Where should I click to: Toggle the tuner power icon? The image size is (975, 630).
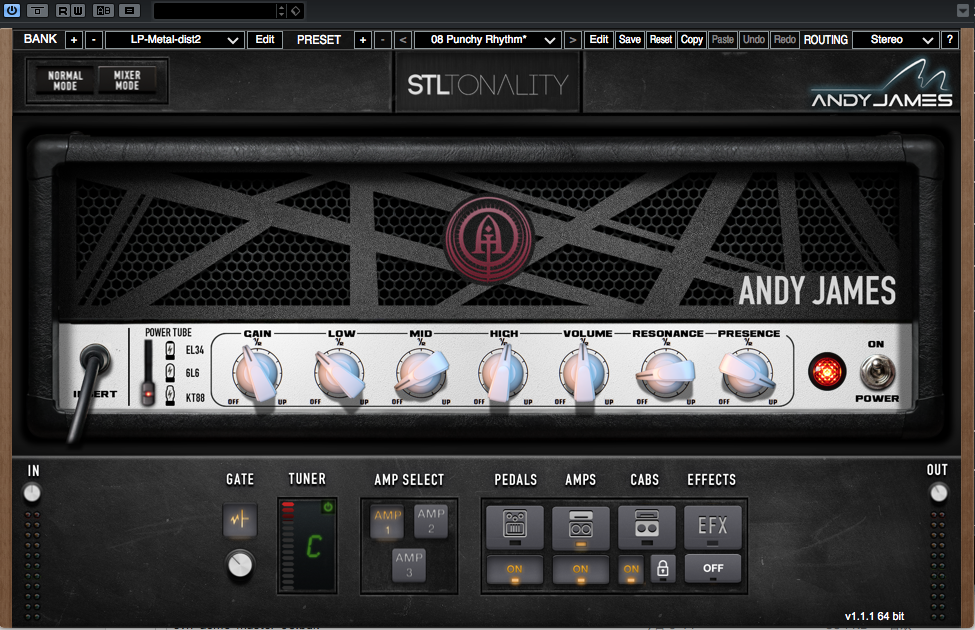click(328, 507)
